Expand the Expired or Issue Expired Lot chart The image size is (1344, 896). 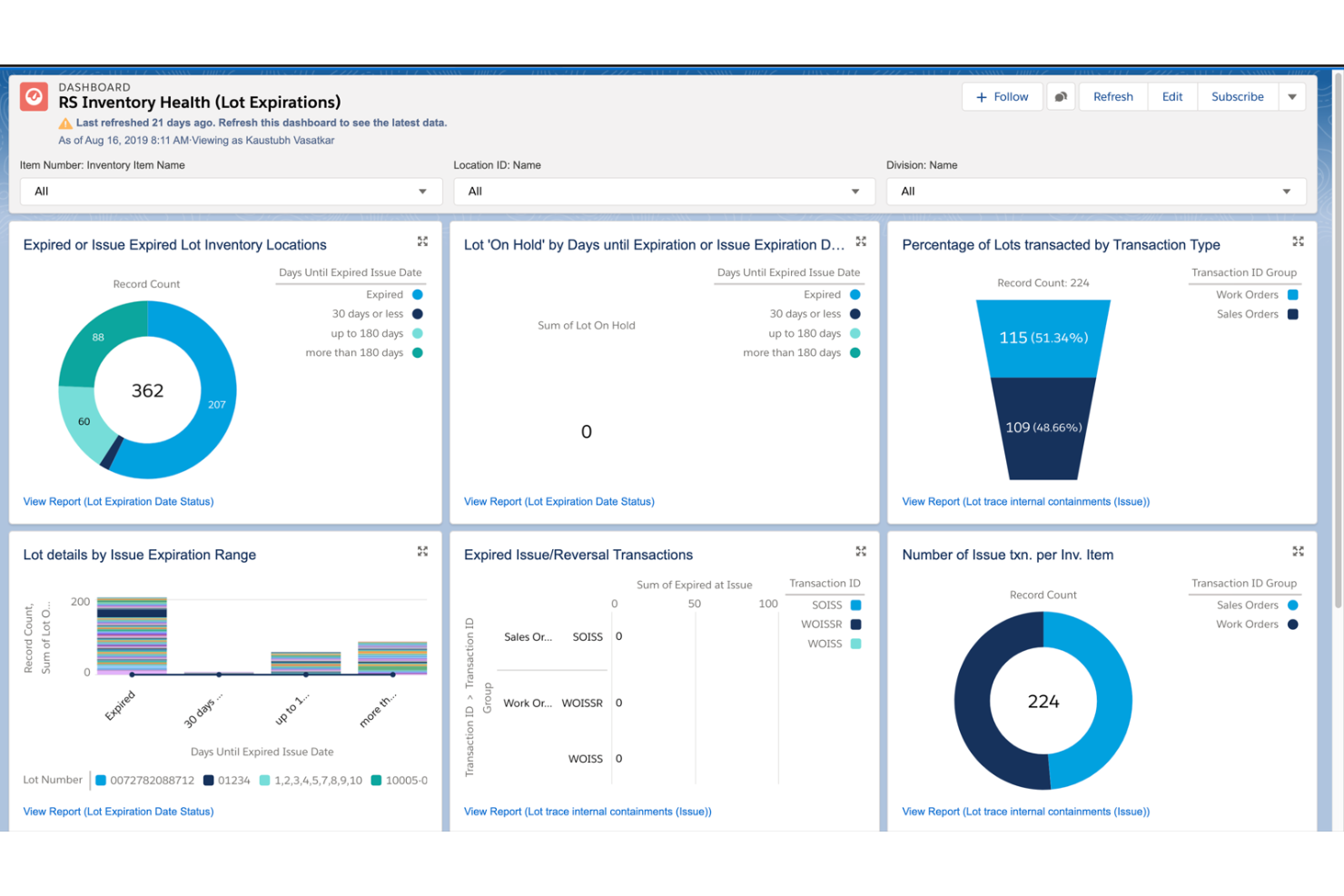pos(422,241)
